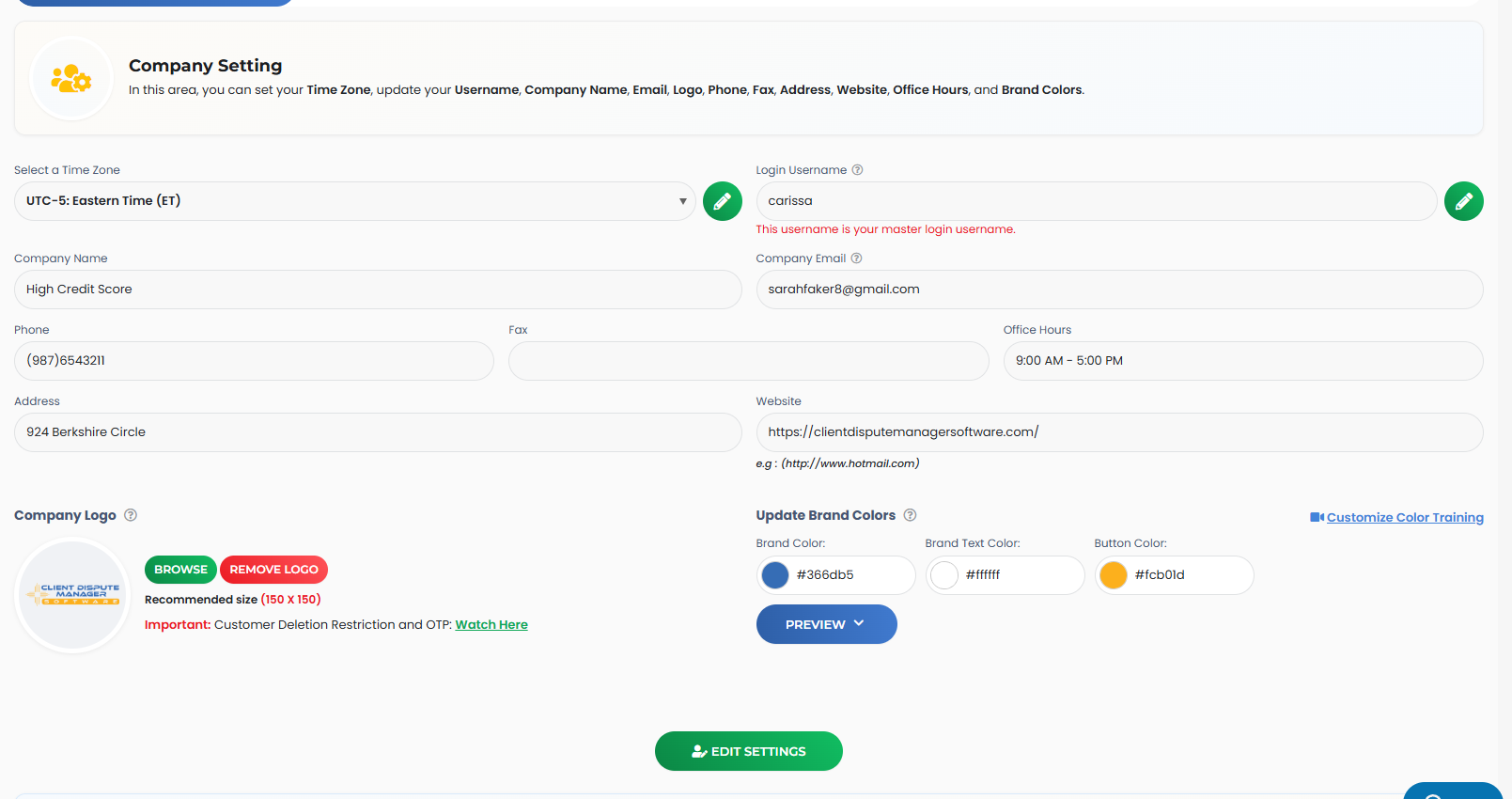This screenshot has width=1512, height=799.
Task: Click the 'Company Setting' heading
Action: pyautogui.click(x=205, y=66)
